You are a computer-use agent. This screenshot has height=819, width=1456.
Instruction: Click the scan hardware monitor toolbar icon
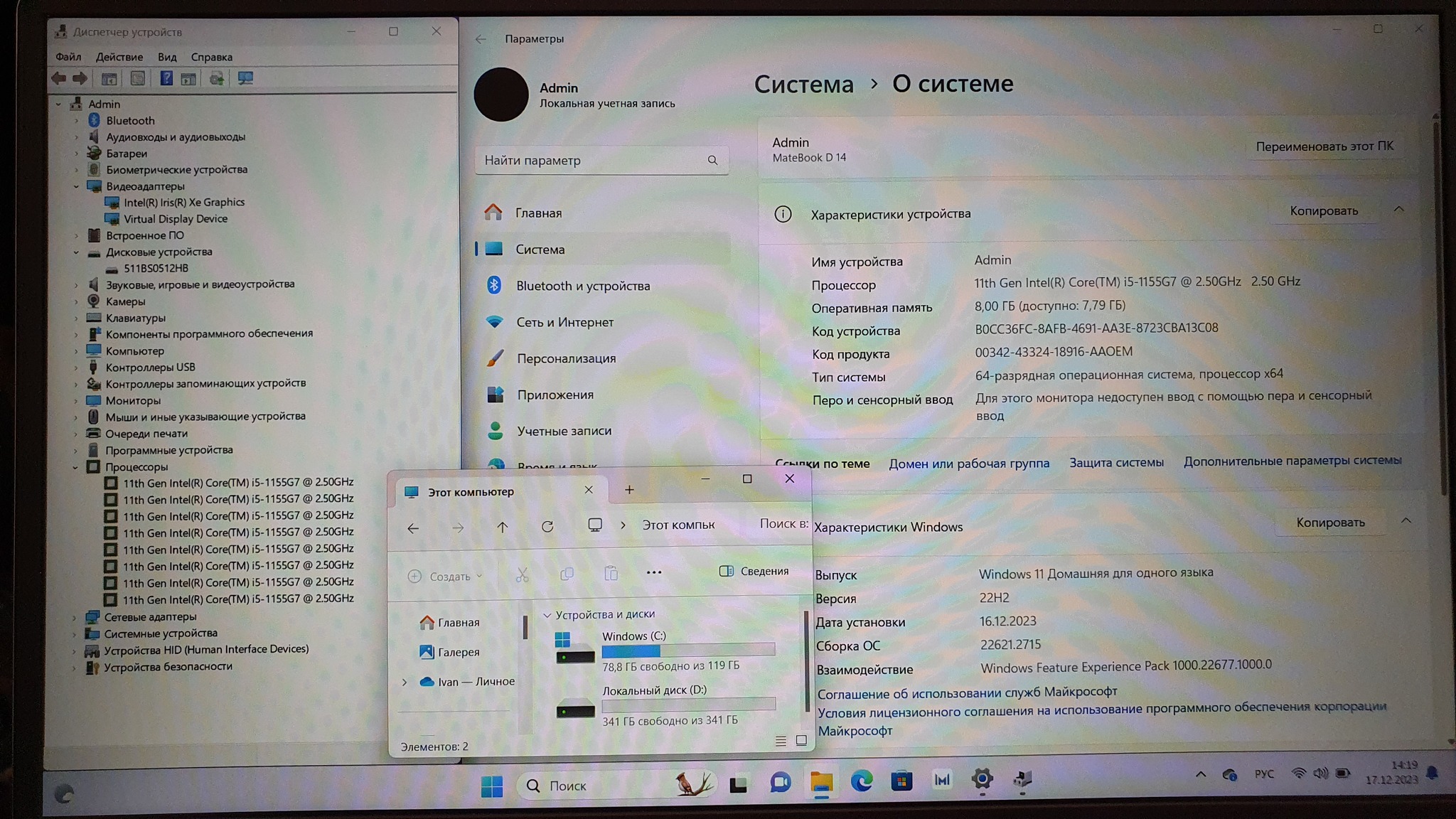pyautogui.click(x=245, y=79)
